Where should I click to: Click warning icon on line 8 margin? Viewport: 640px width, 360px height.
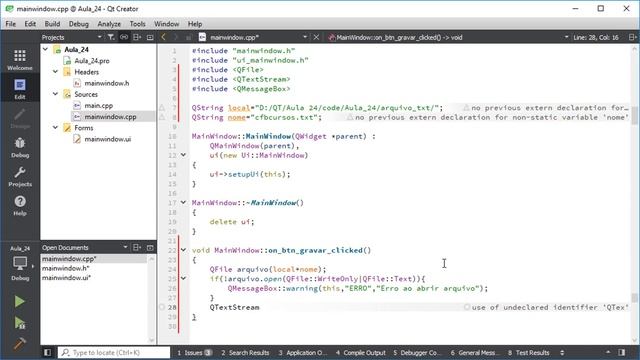162,117
